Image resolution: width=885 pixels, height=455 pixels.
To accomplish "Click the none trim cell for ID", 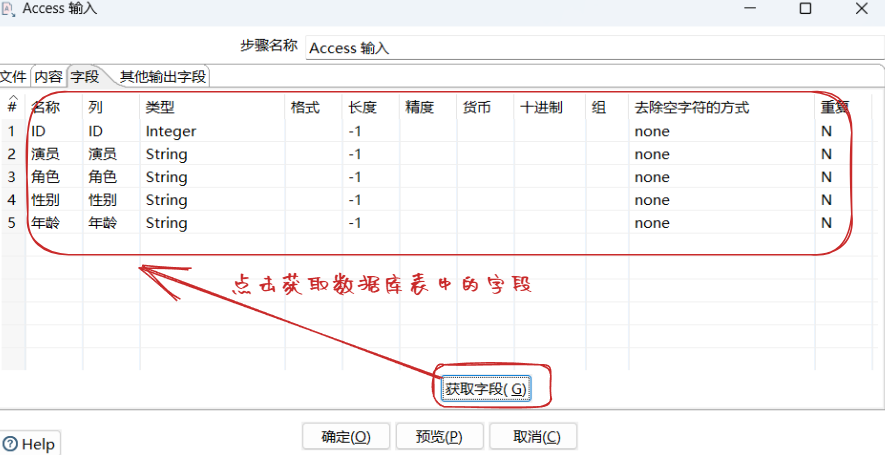I will coord(722,131).
